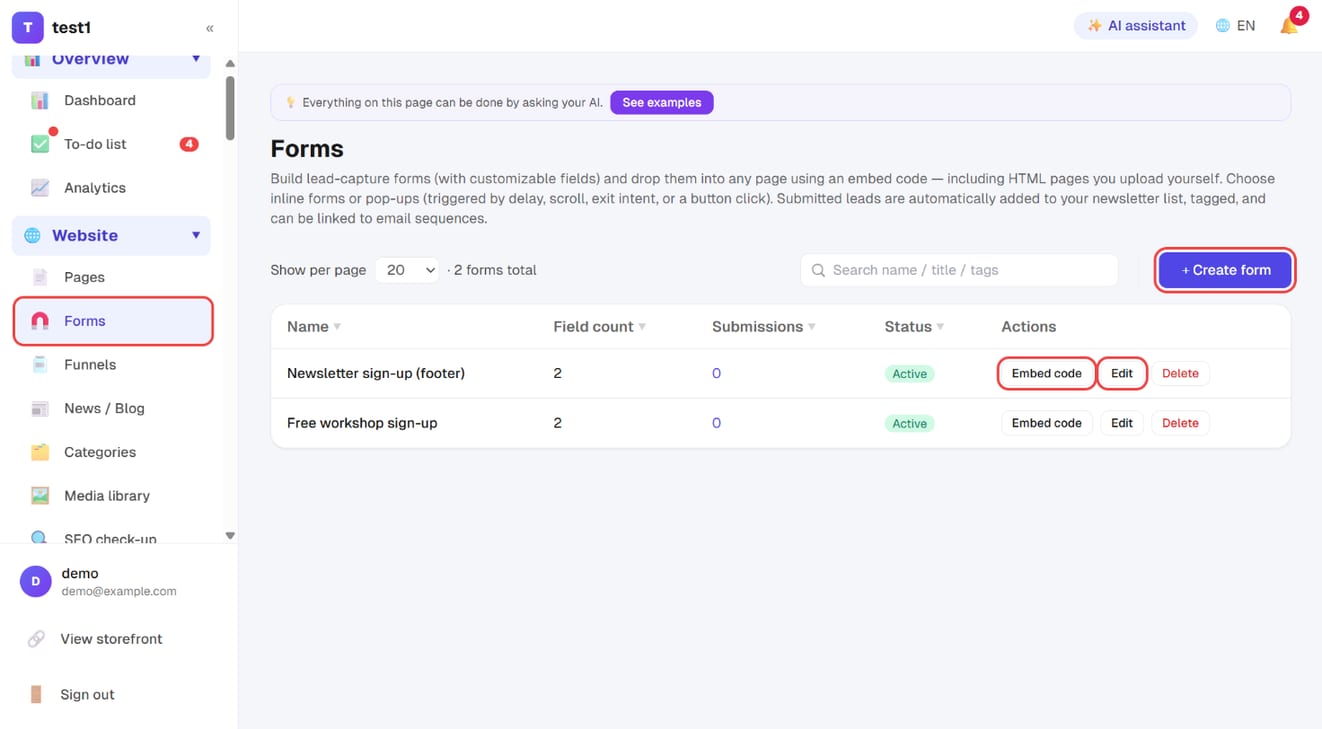Edit the Newsletter sign-up (footer) form
Viewport: 1322px width, 729px height.
point(1122,374)
